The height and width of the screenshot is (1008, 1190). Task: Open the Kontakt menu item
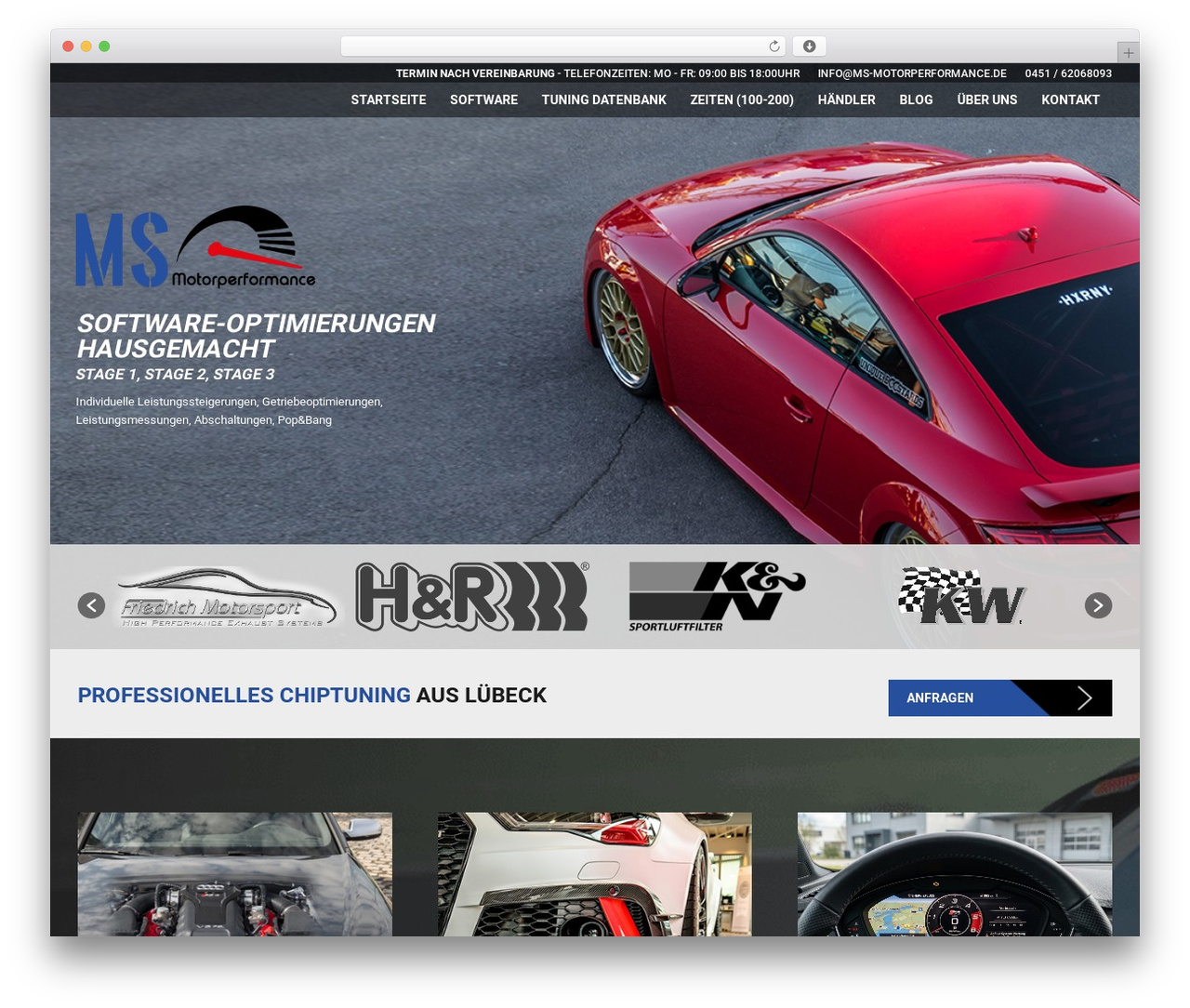pyautogui.click(x=1070, y=99)
